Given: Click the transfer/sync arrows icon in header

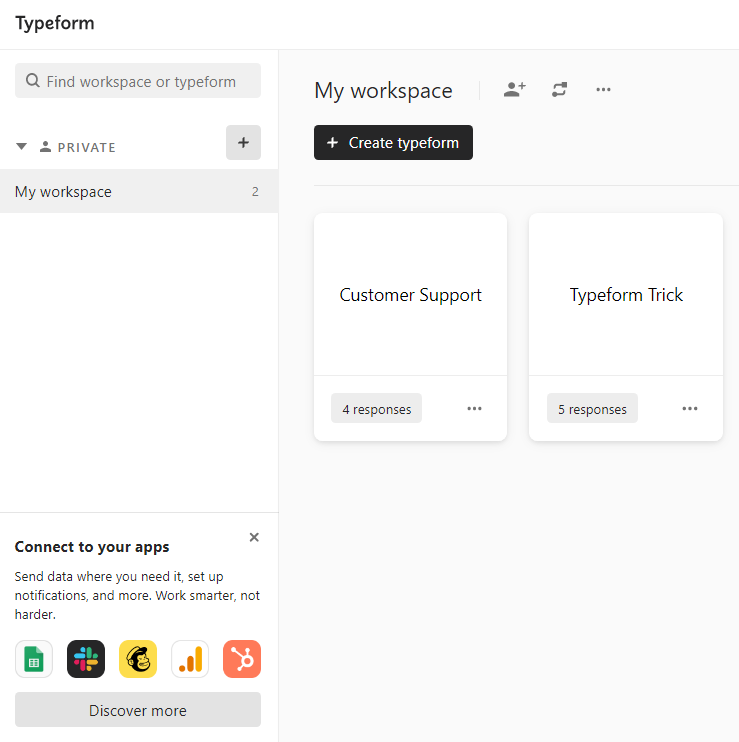Looking at the screenshot, I should [559, 89].
